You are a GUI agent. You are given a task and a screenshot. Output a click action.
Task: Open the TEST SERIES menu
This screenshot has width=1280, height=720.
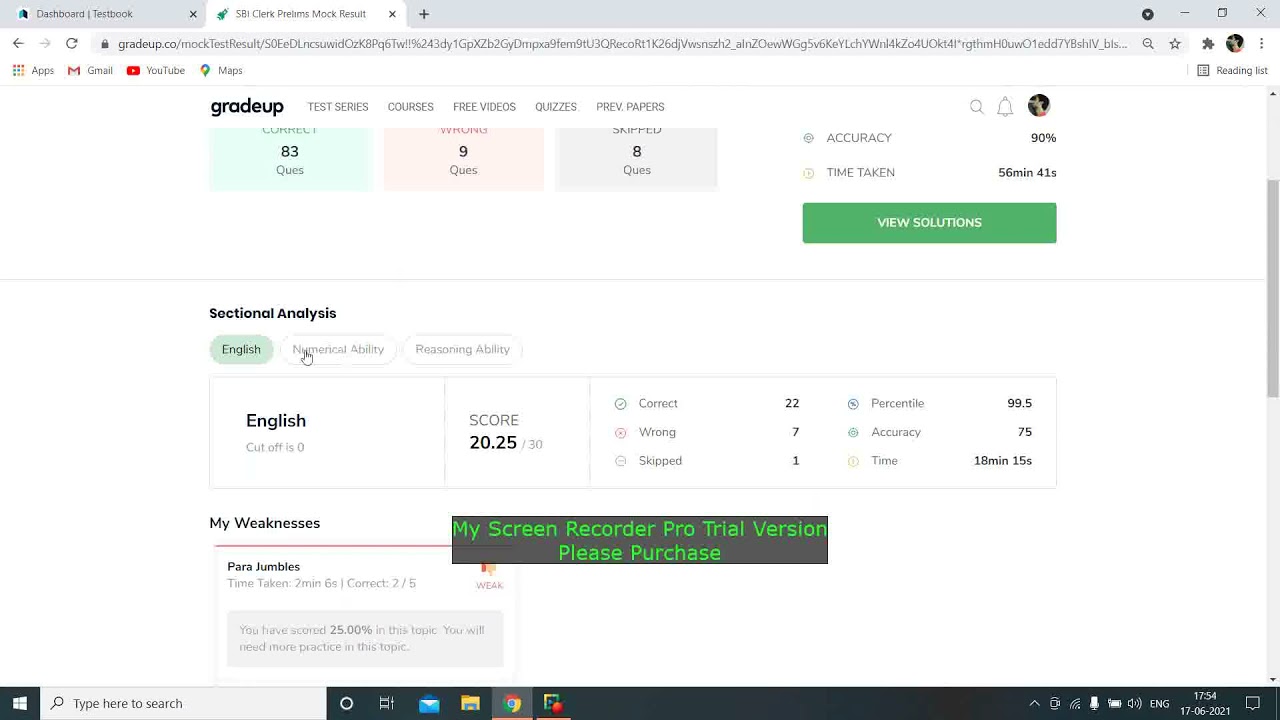pos(338,107)
